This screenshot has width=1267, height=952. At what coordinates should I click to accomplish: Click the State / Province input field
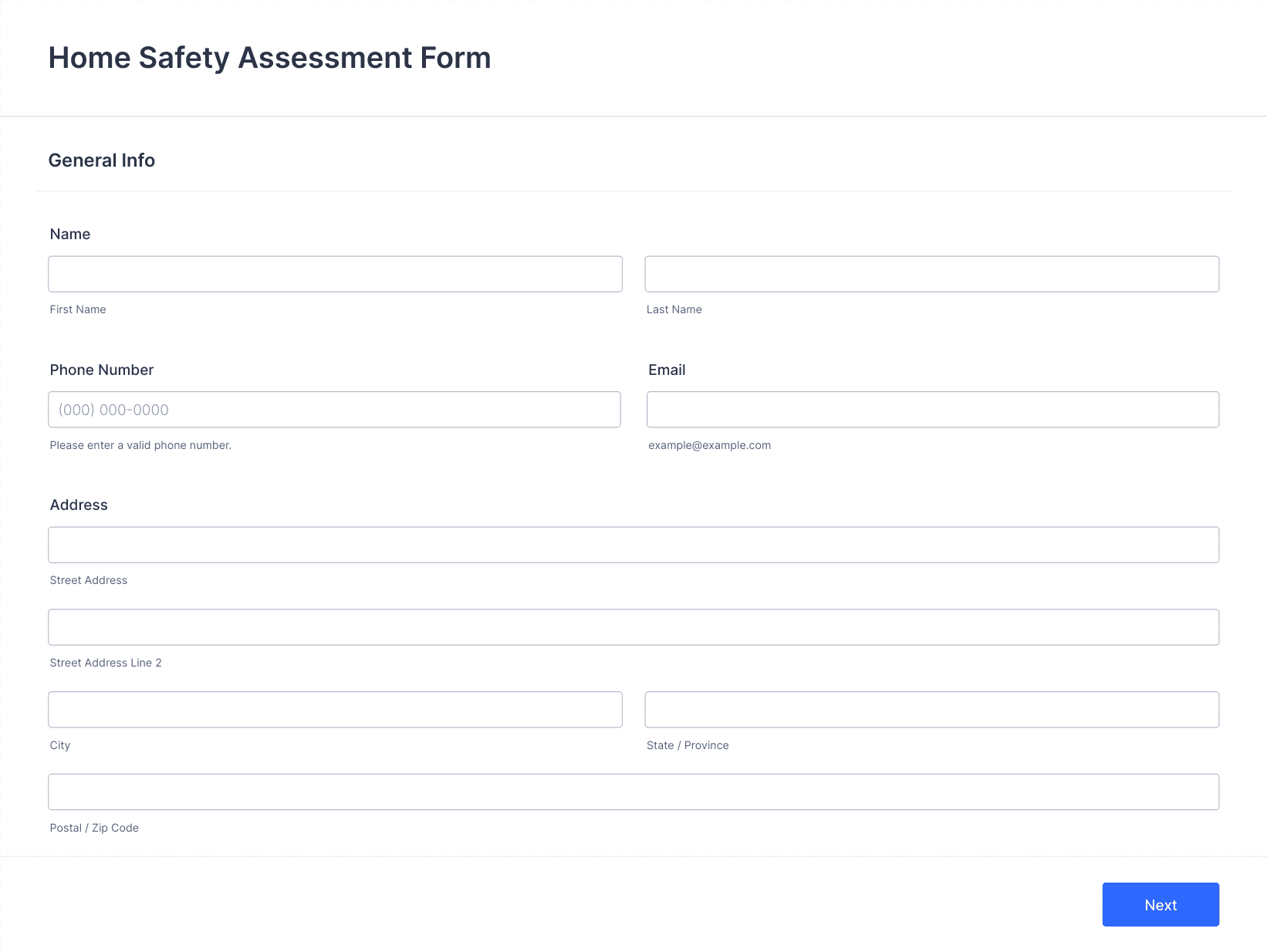932,710
